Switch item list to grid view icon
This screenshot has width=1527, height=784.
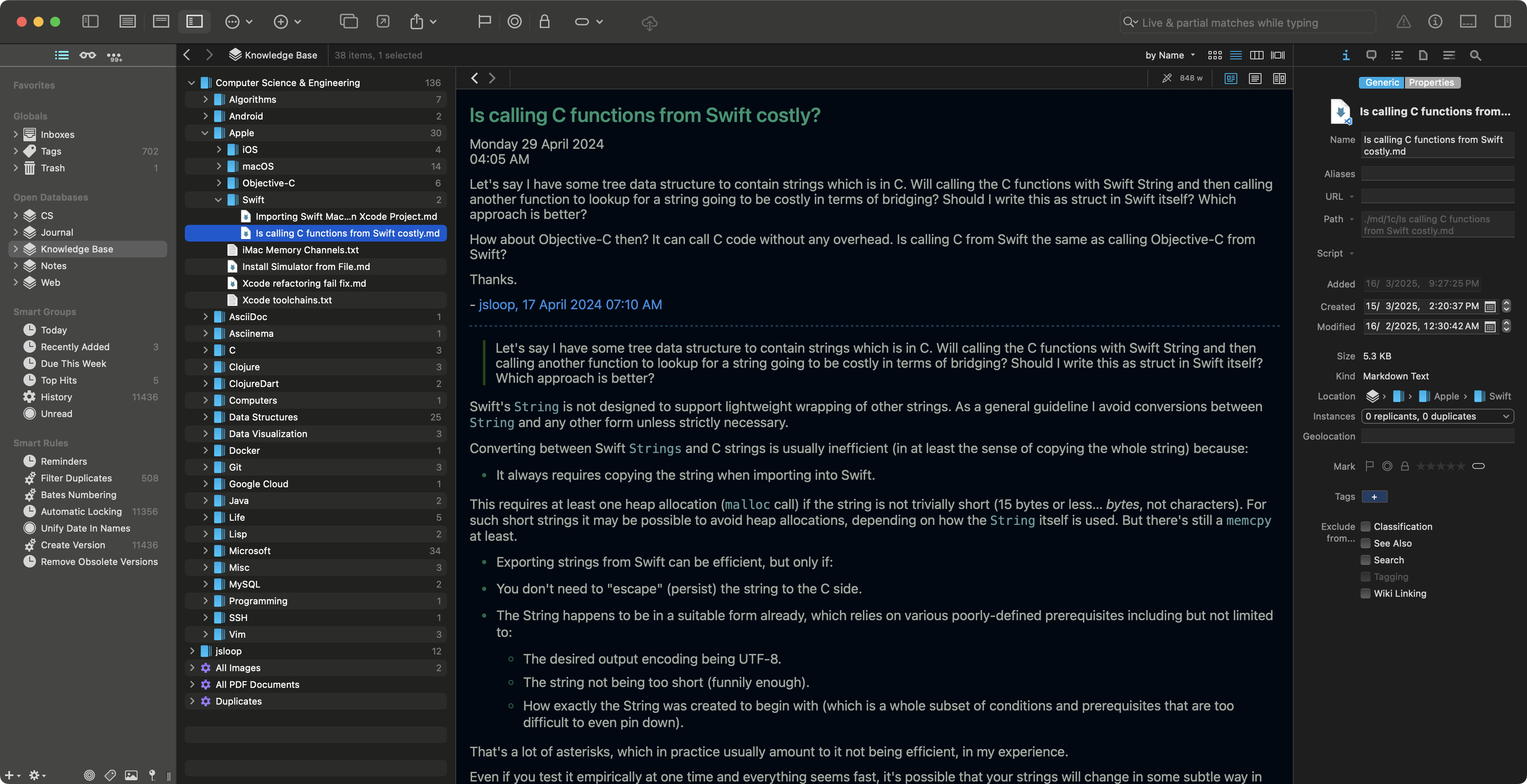pyautogui.click(x=1215, y=55)
